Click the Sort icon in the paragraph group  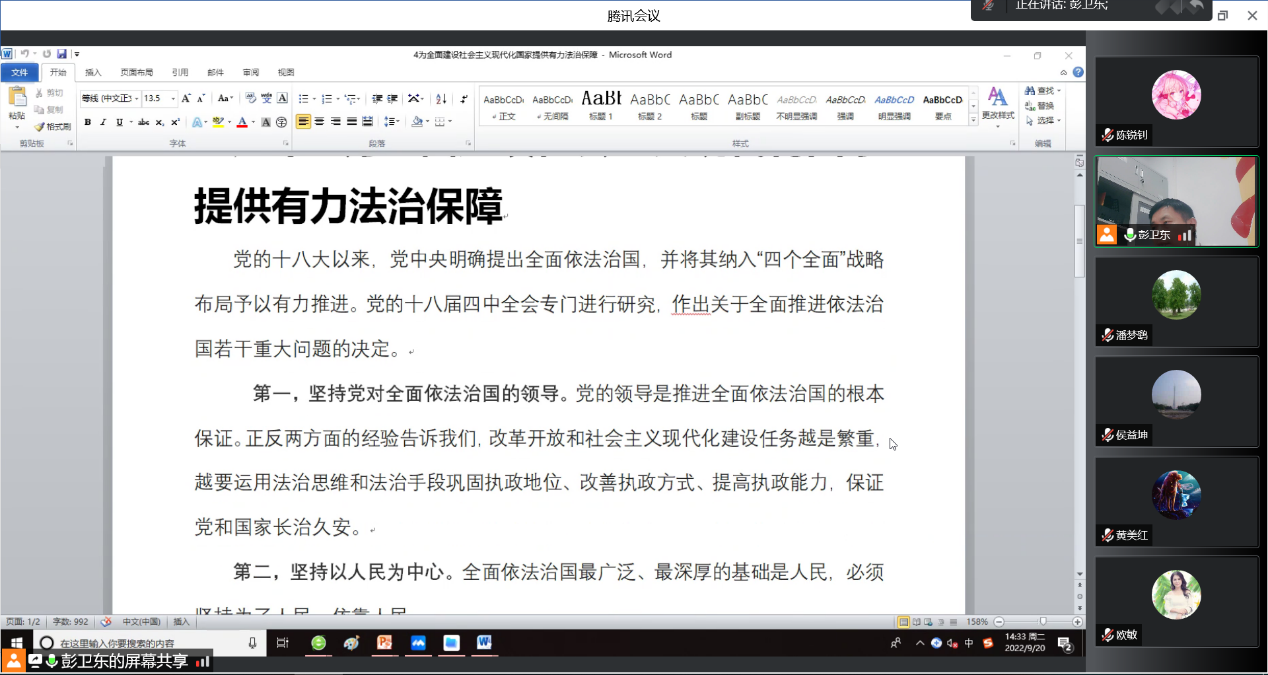pos(441,98)
